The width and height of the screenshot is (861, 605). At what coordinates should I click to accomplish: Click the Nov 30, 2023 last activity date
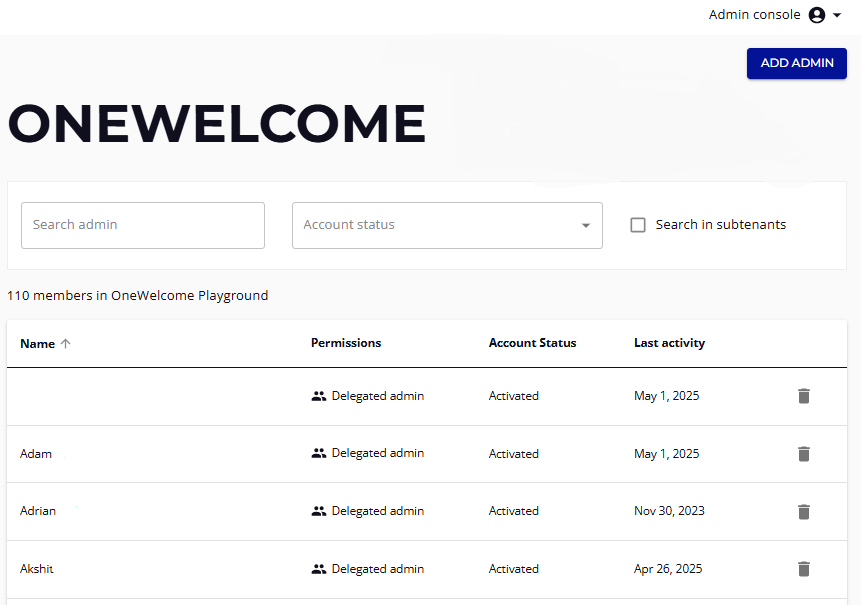point(669,511)
